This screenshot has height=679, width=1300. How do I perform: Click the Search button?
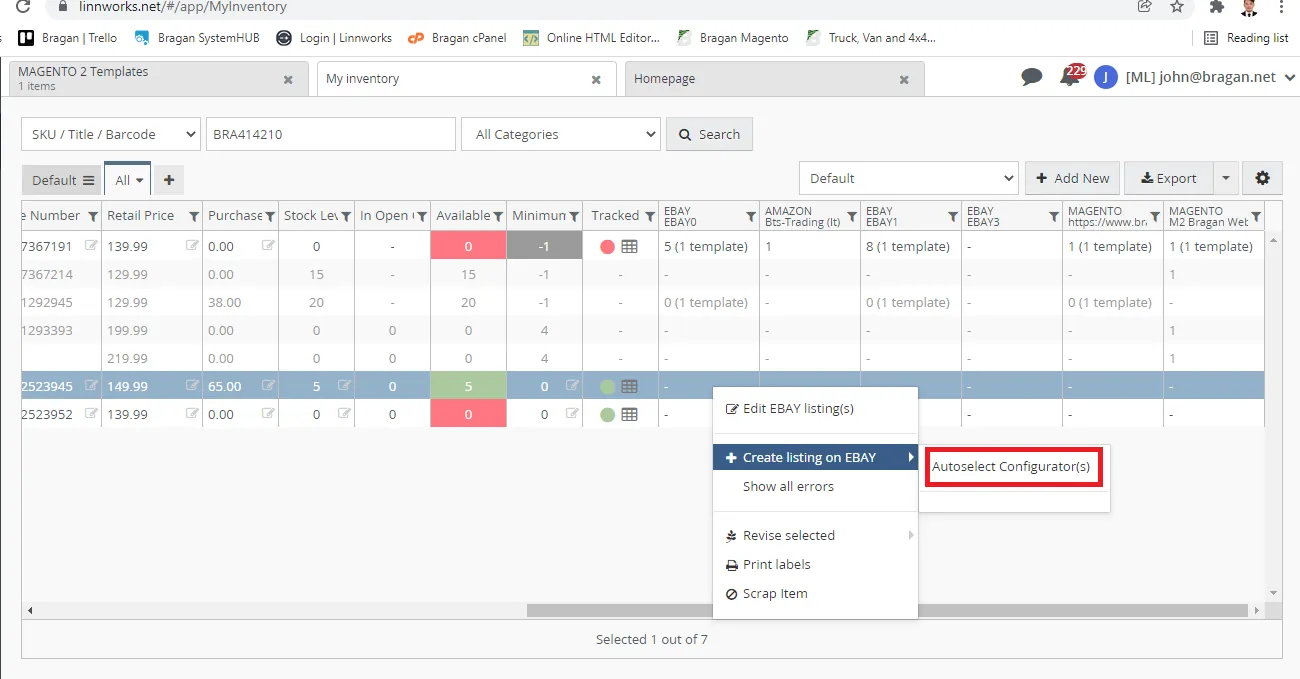point(709,134)
